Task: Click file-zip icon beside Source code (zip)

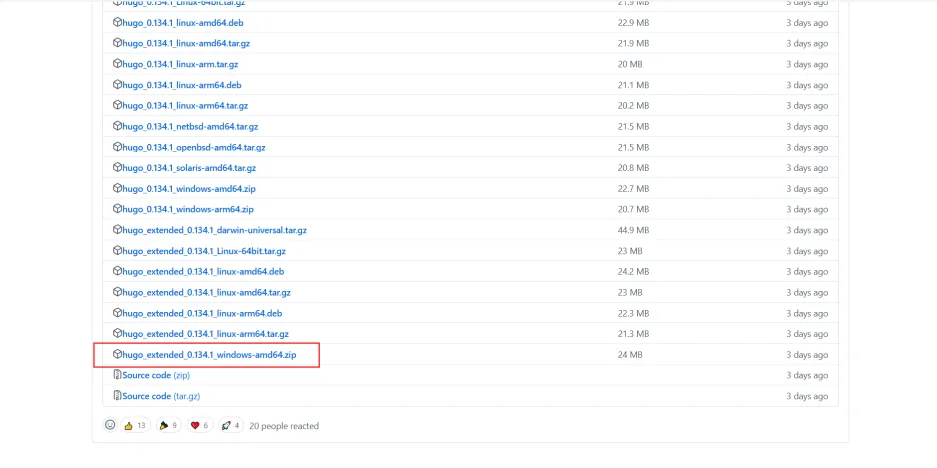Action: click(x=117, y=375)
